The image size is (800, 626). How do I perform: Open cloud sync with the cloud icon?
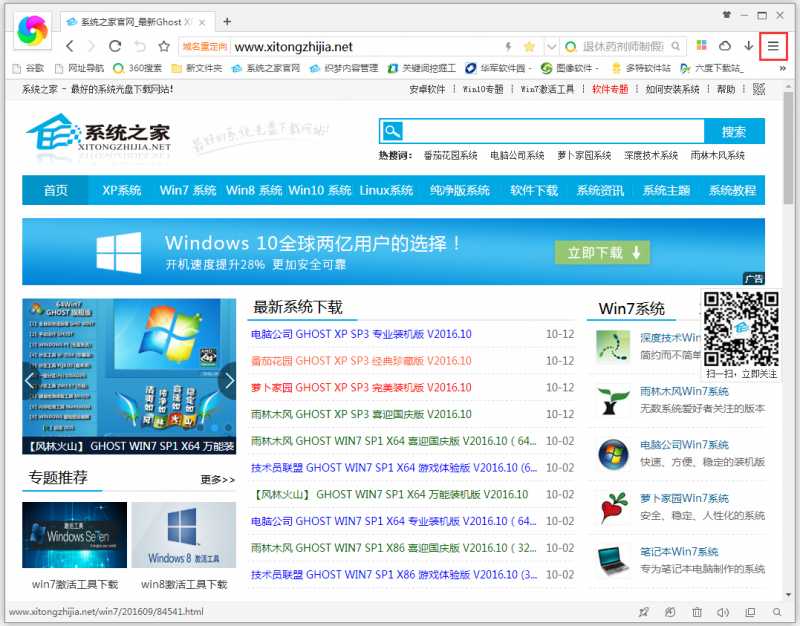(726, 46)
